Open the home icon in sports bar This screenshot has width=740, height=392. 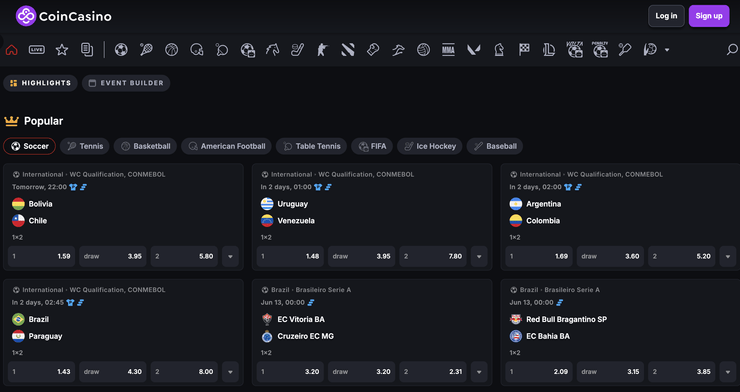point(12,50)
